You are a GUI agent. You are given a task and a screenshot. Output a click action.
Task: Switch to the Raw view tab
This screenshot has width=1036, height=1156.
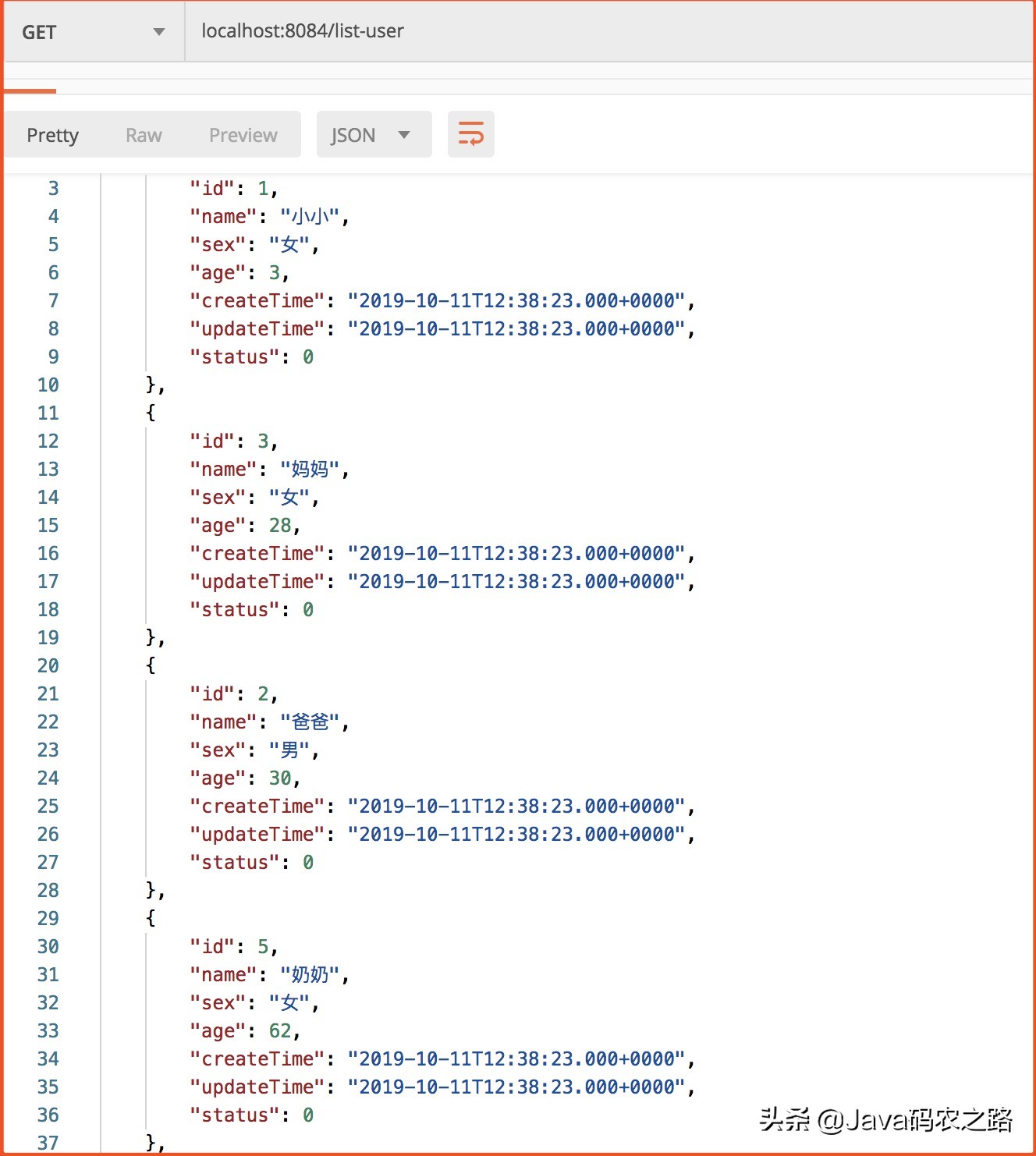[x=144, y=135]
